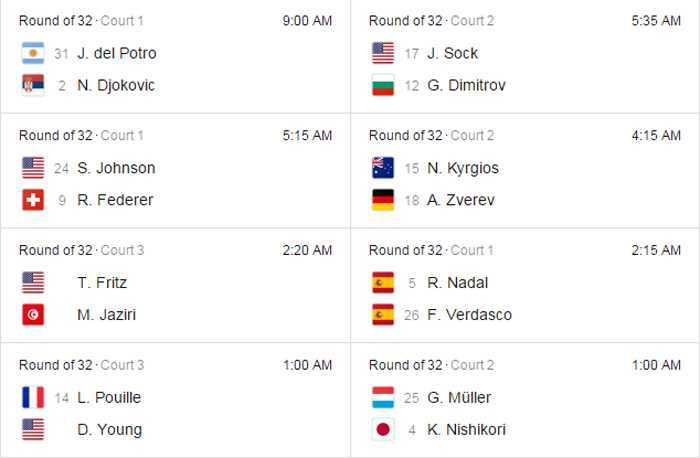The width and height of the screenshot is (700, 458).
Task: Select S. Johnson player name
Action: click(116, 168)
